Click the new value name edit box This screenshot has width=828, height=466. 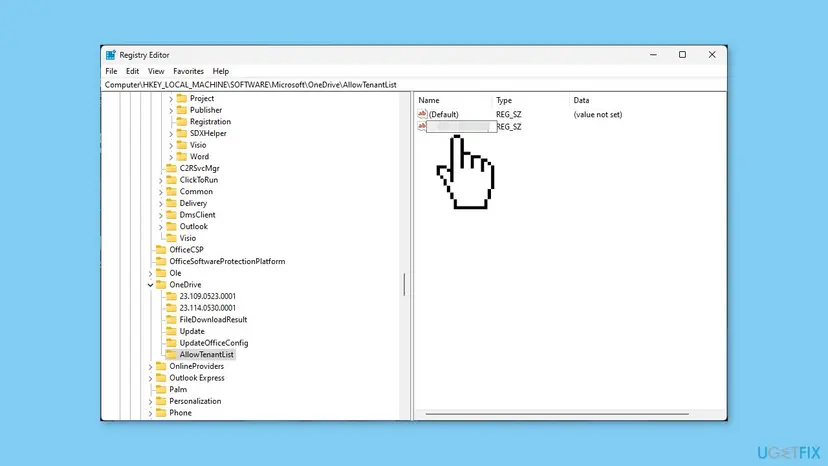click(x=461, y=127)
